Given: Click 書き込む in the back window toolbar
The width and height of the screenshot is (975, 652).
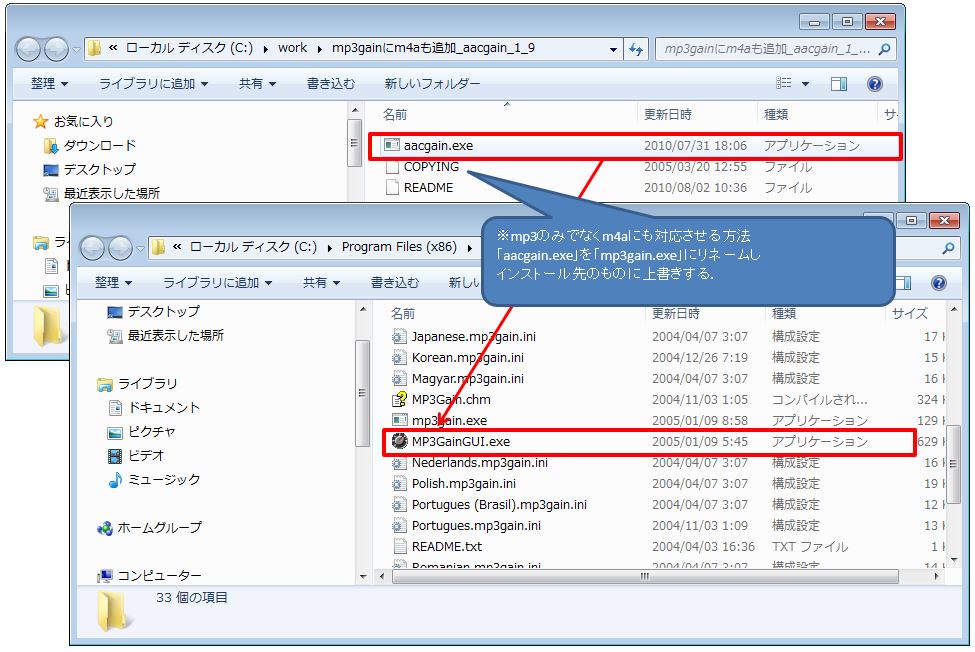Looking at the screenshot, I should 330,84.
